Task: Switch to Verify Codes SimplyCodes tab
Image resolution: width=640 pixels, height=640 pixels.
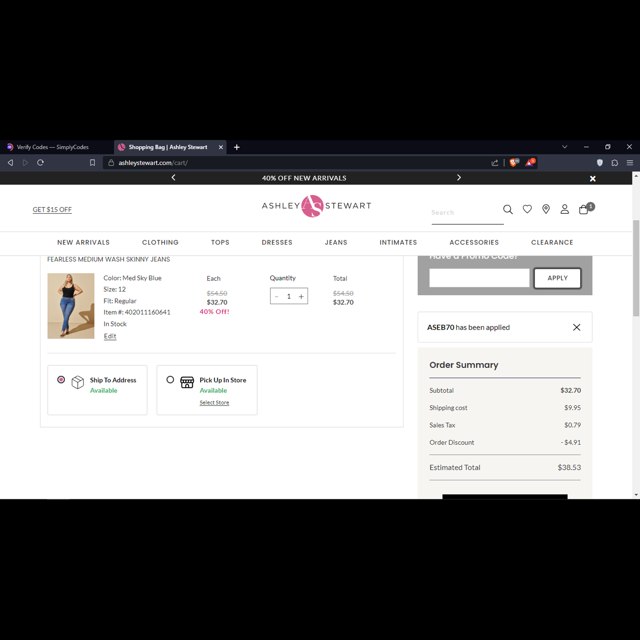Action: (x=53, y=147)
